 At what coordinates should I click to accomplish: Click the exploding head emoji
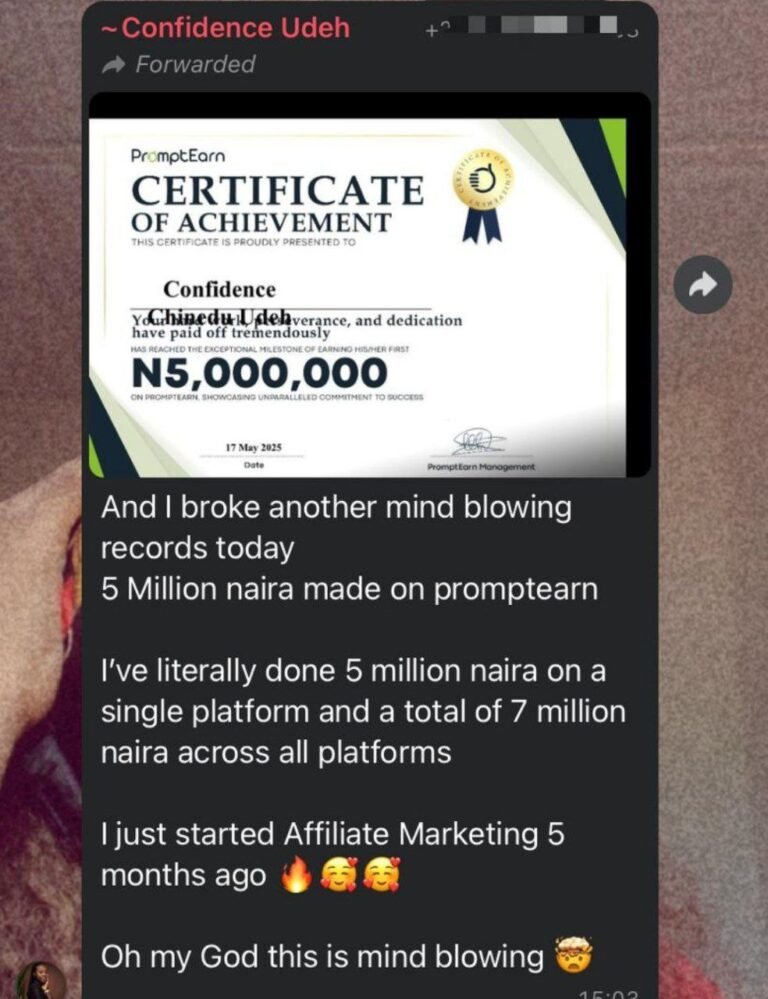(x=574, y=955)
